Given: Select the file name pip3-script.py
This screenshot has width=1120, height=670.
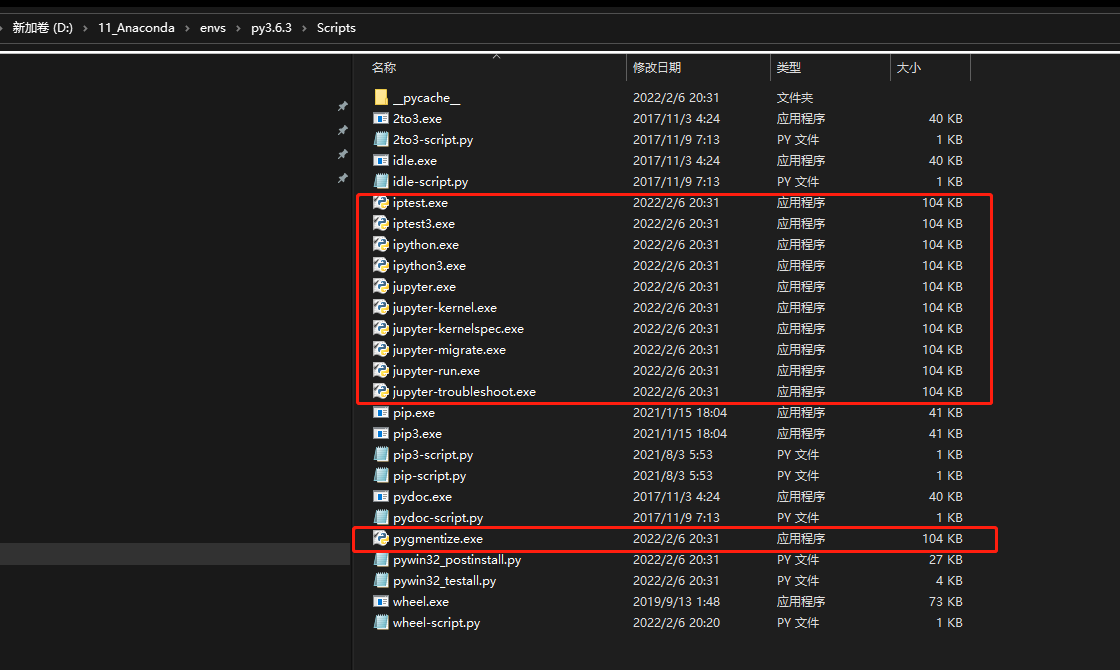Looking at the screenshot, I should click(x=433, y=454).
